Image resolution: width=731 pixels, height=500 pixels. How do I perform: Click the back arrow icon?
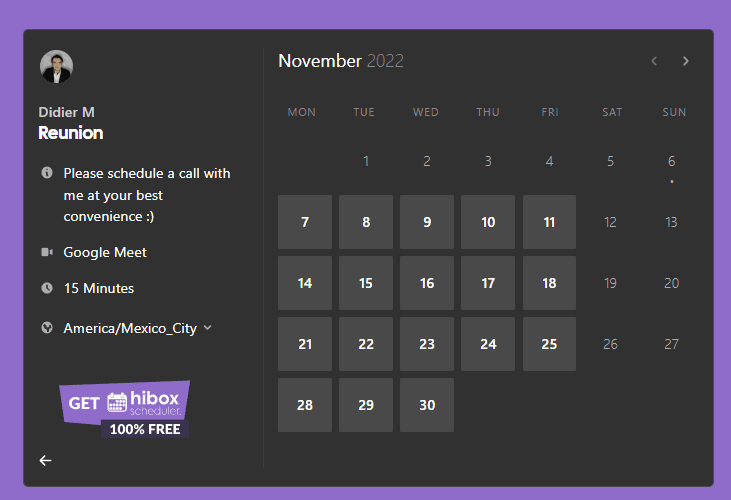45,460
